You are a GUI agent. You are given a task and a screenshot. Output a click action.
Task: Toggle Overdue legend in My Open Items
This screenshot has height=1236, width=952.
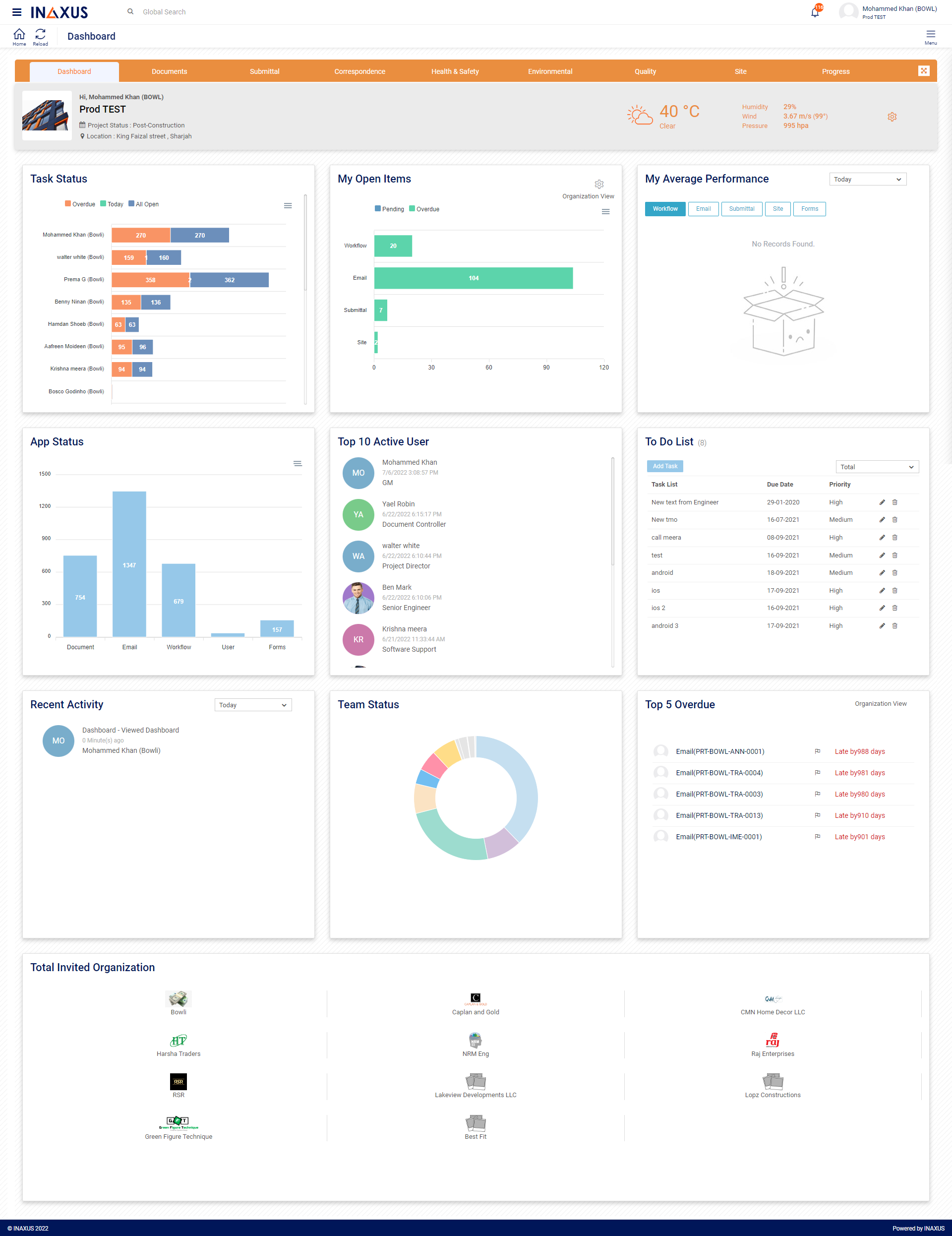(424, 209)
